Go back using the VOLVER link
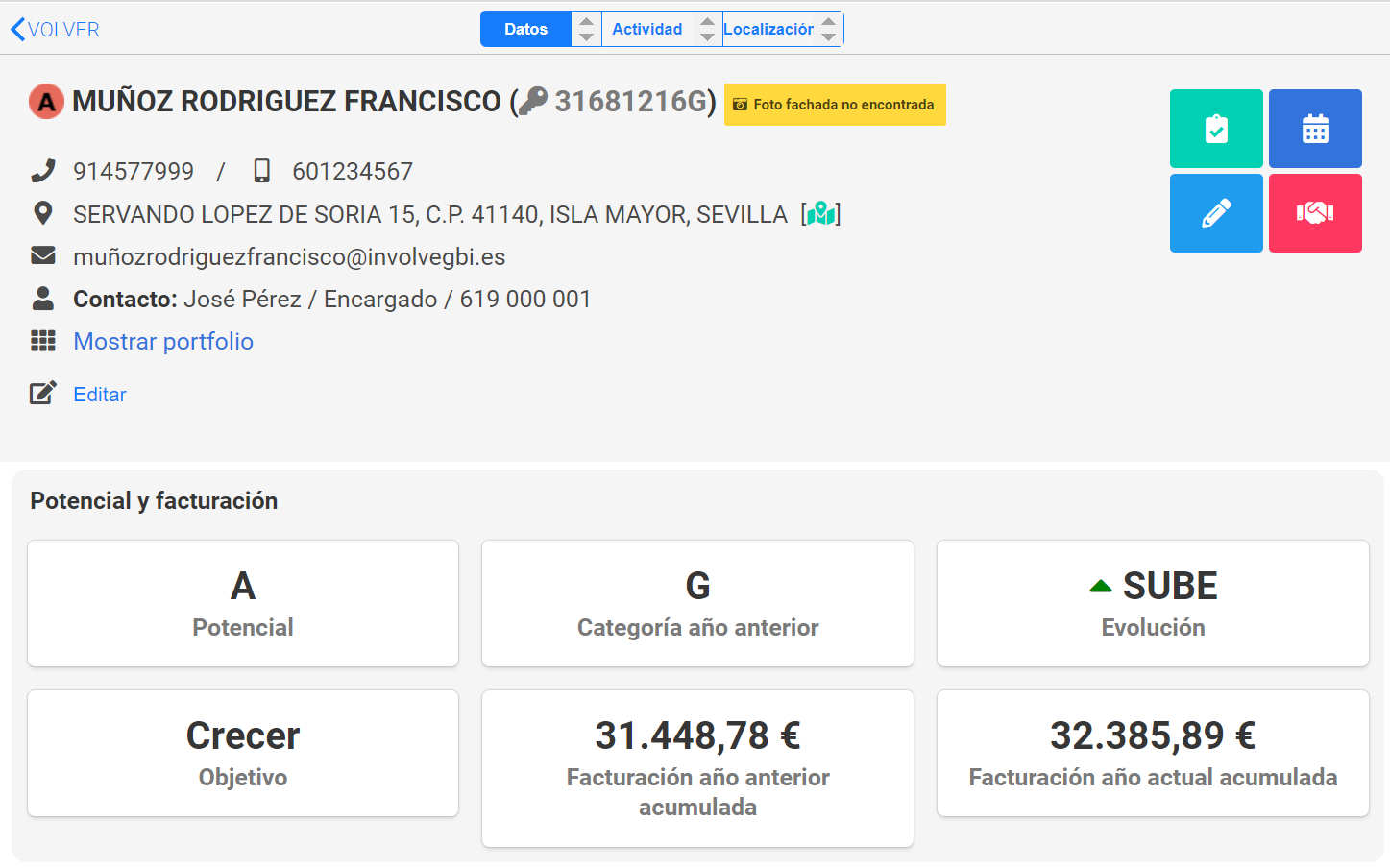Viewport: 1390px width, 868px height. (55, 30)
